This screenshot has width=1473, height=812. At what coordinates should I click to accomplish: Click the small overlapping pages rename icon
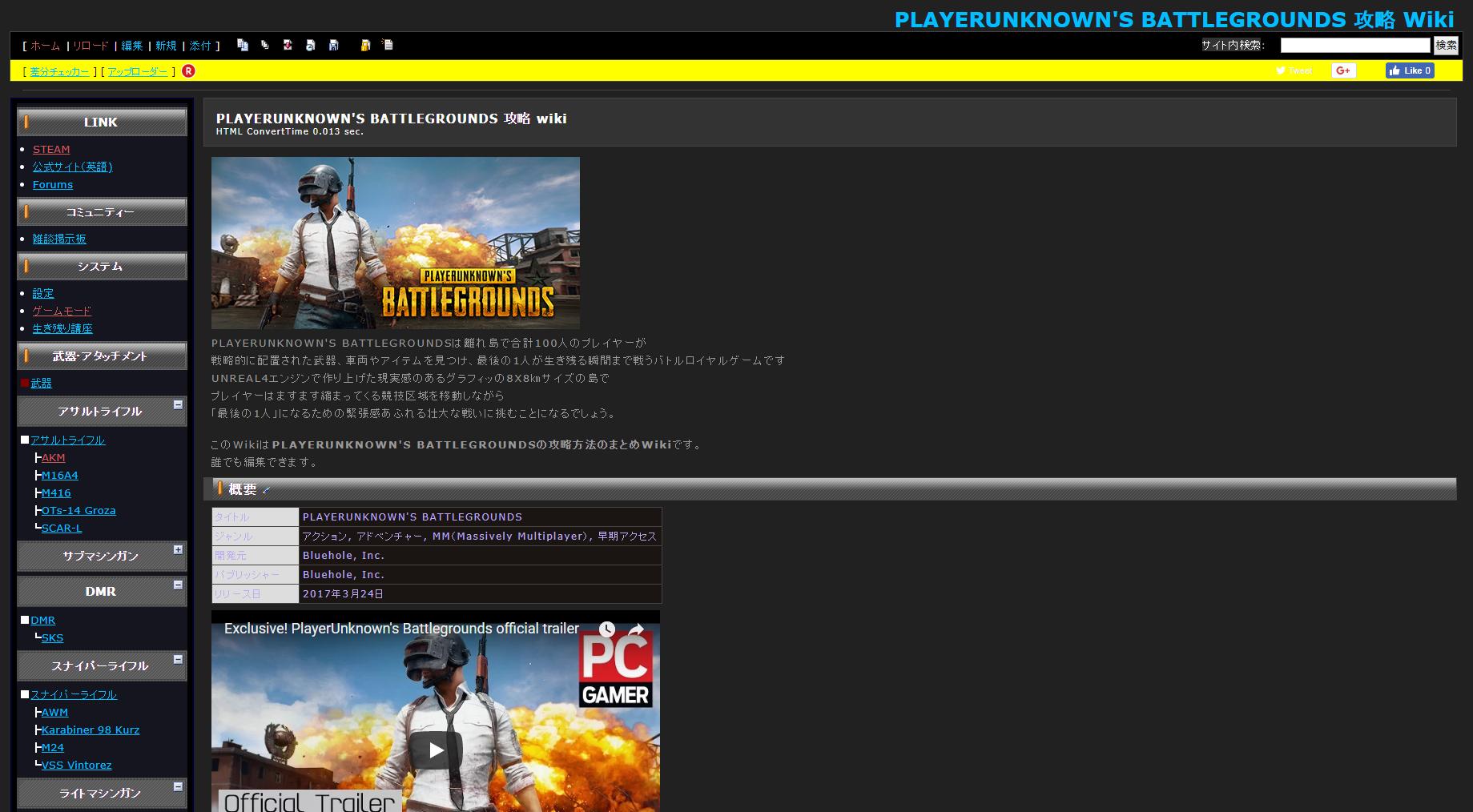(x=265, y=46)
